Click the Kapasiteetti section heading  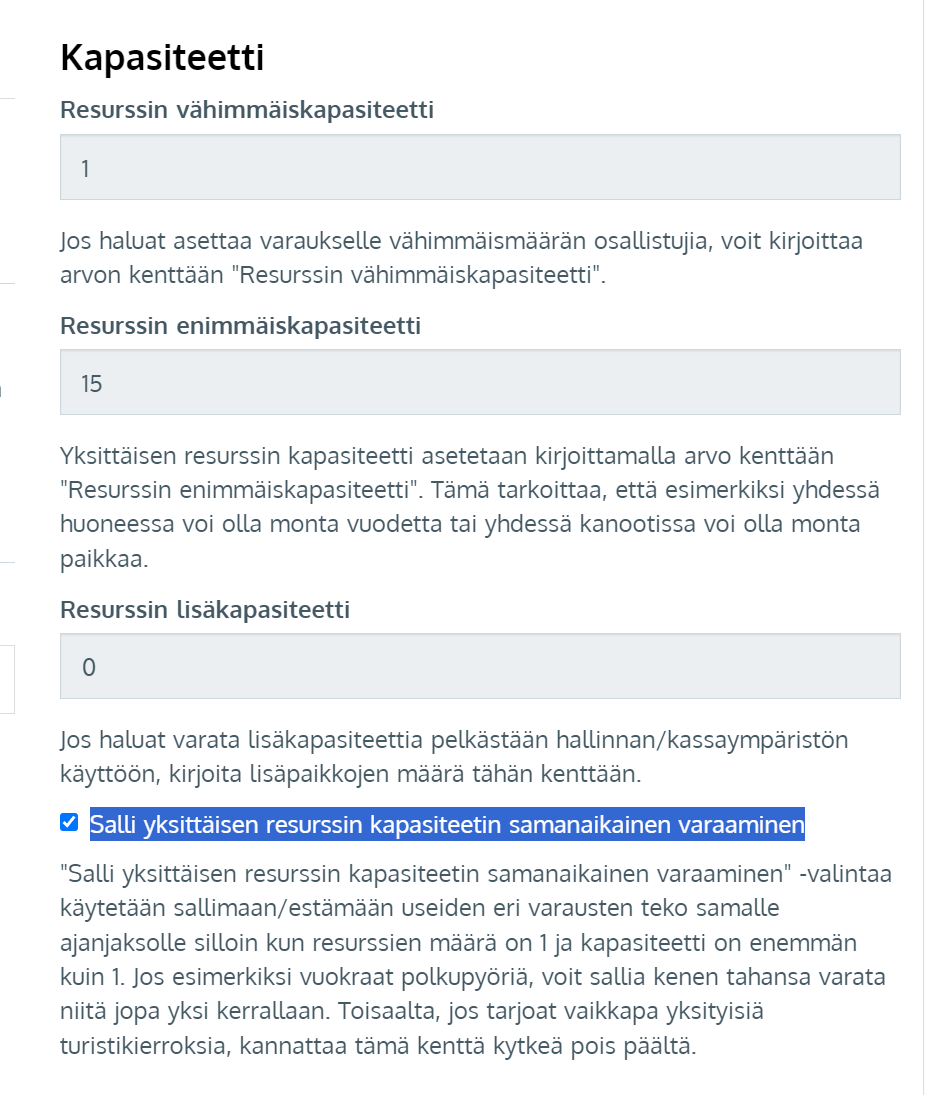pyautogui.click(x=162, y=57)
